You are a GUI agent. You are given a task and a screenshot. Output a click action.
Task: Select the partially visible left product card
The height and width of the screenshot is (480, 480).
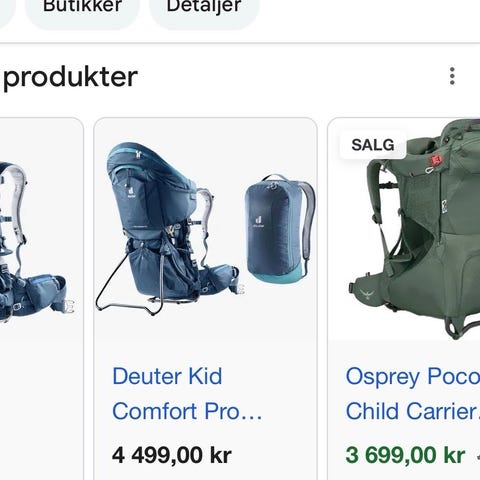pos(41,299)
